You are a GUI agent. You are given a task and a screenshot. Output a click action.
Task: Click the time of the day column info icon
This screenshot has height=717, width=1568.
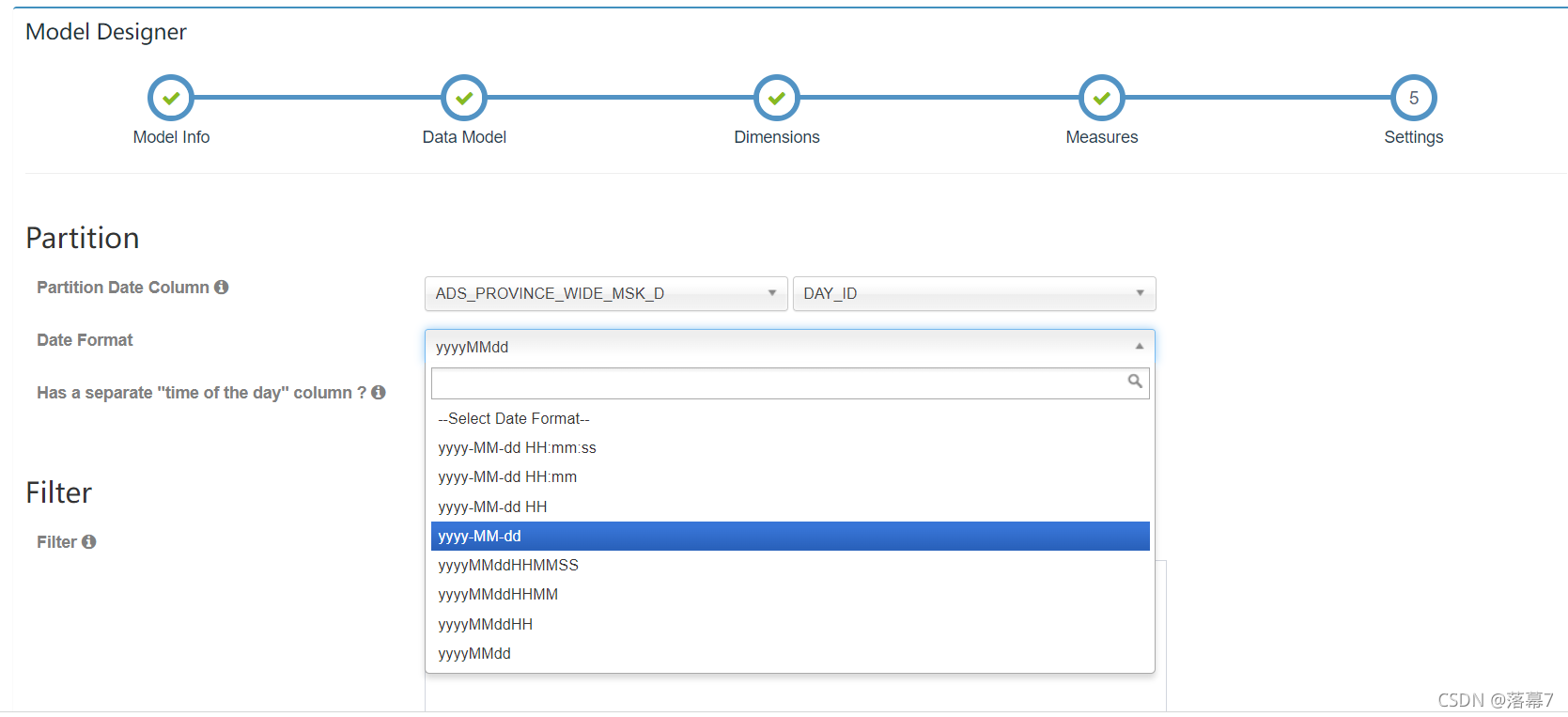pos(379,393)
